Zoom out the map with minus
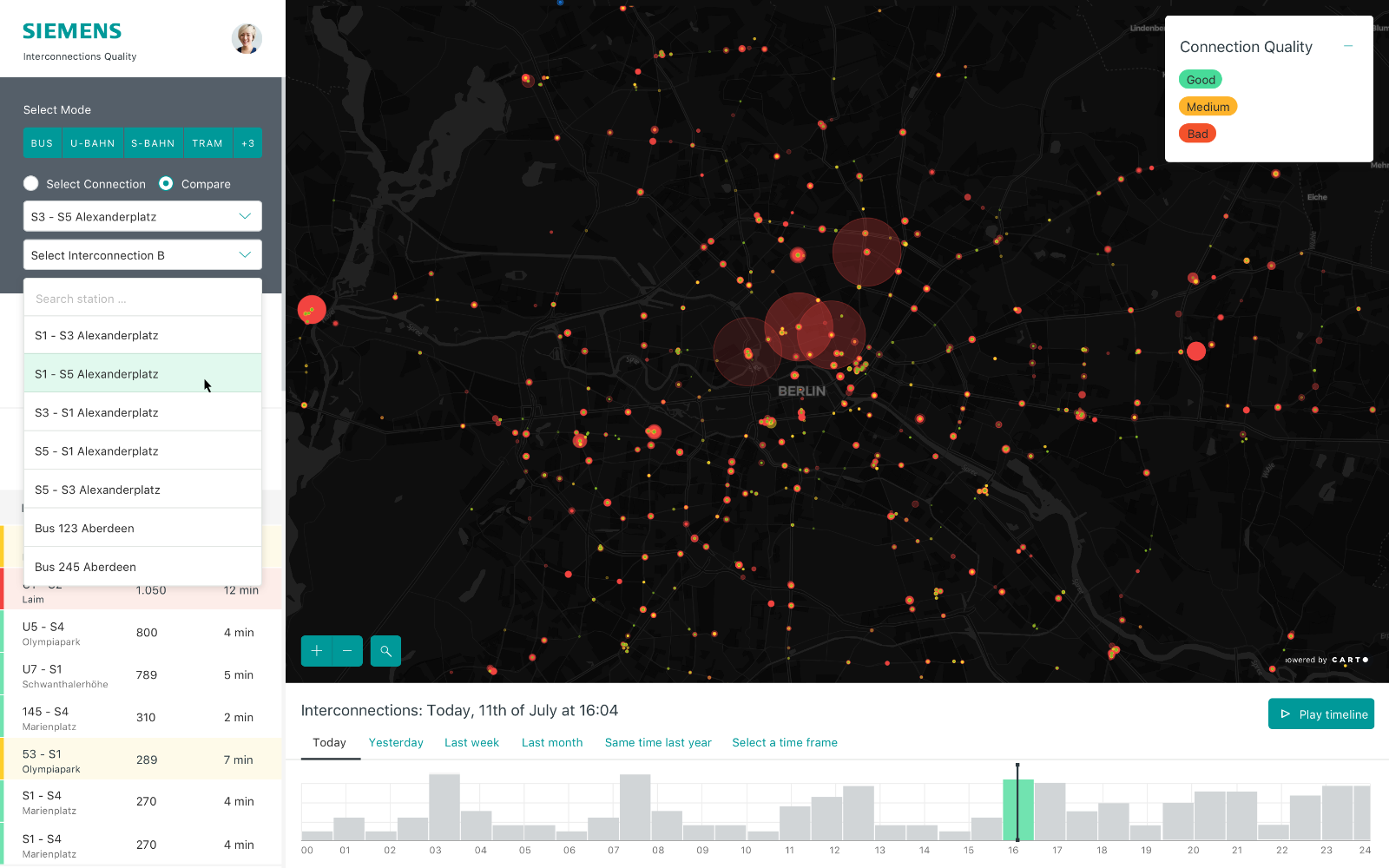1389x868 pixels. pos(347,651)
